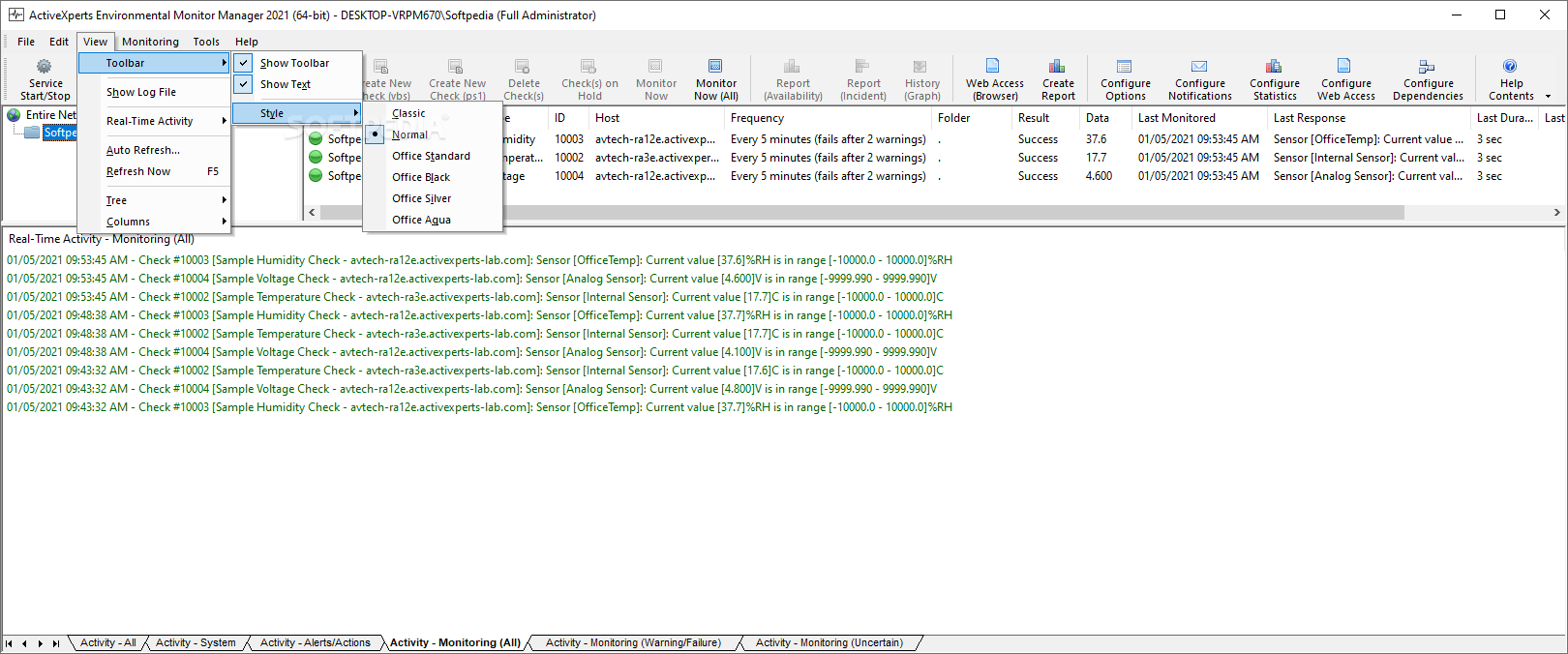Open Configure Dependencies icon

[1427, 67]
